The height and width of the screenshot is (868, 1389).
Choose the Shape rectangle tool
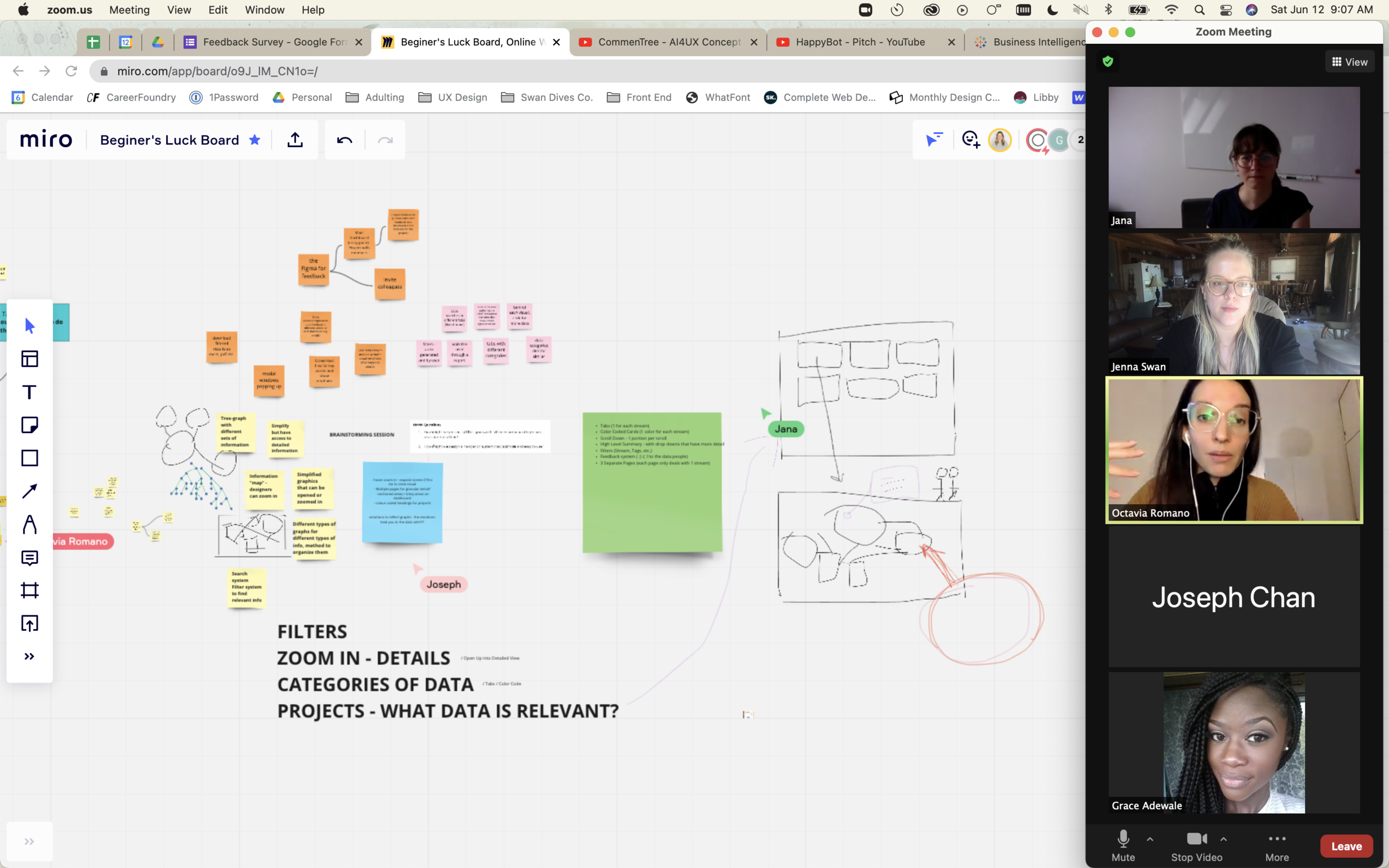pyautogui.click(x=29, y=458)
